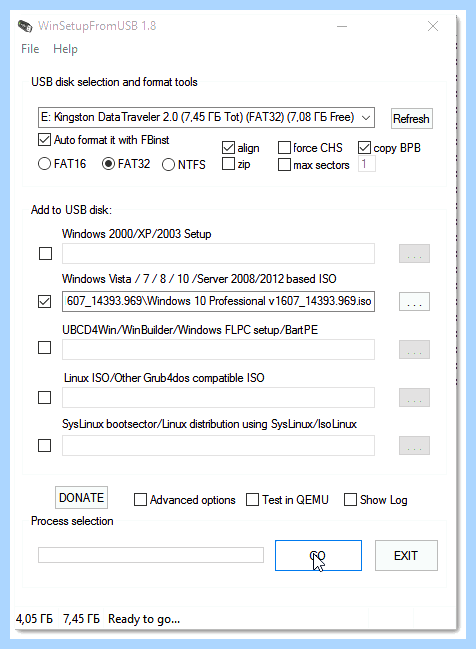Open the Help menu

65,49
